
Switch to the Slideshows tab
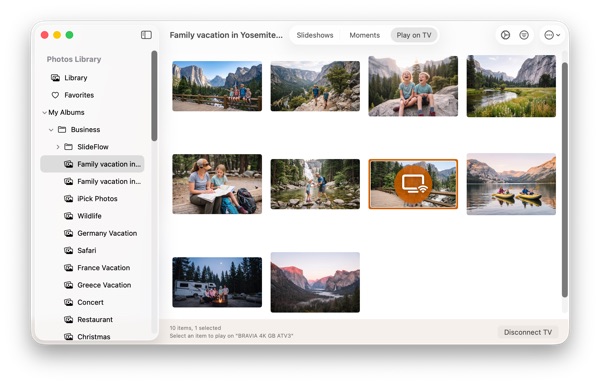(315, 35)
